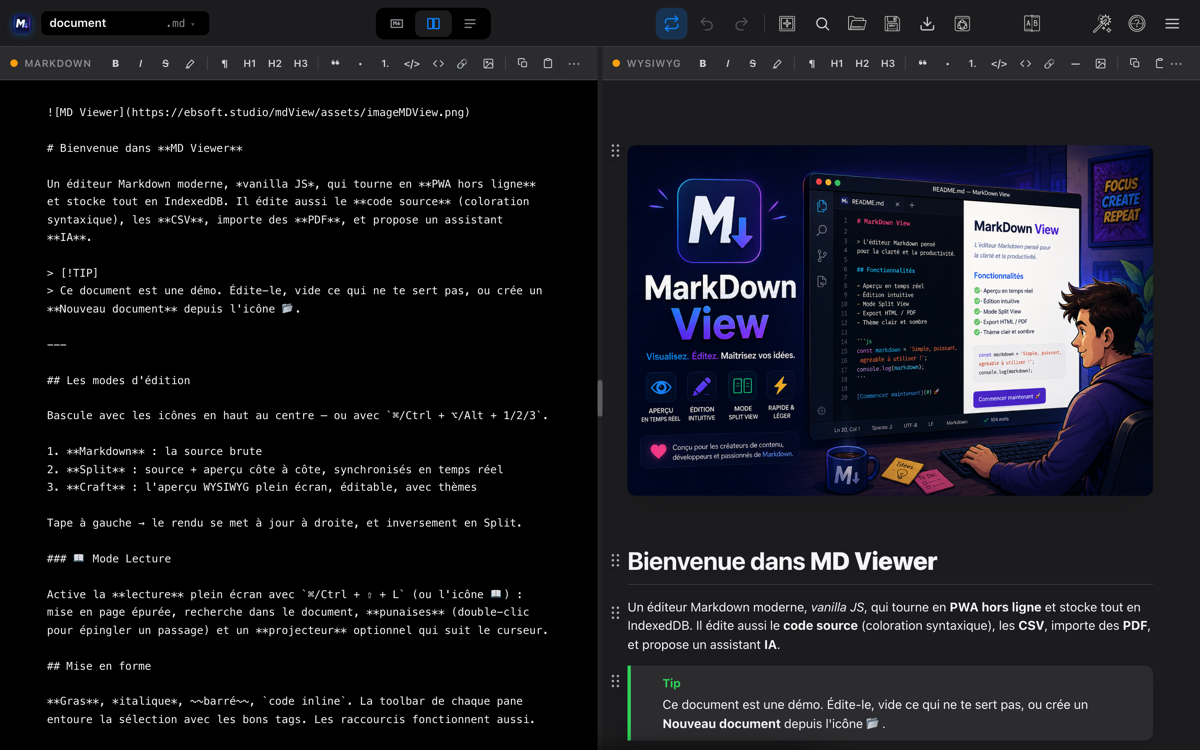Insert link in WYSIWYG pane toolbar
Viewport: 1200px width, 750px height.
pos(1049,64)
